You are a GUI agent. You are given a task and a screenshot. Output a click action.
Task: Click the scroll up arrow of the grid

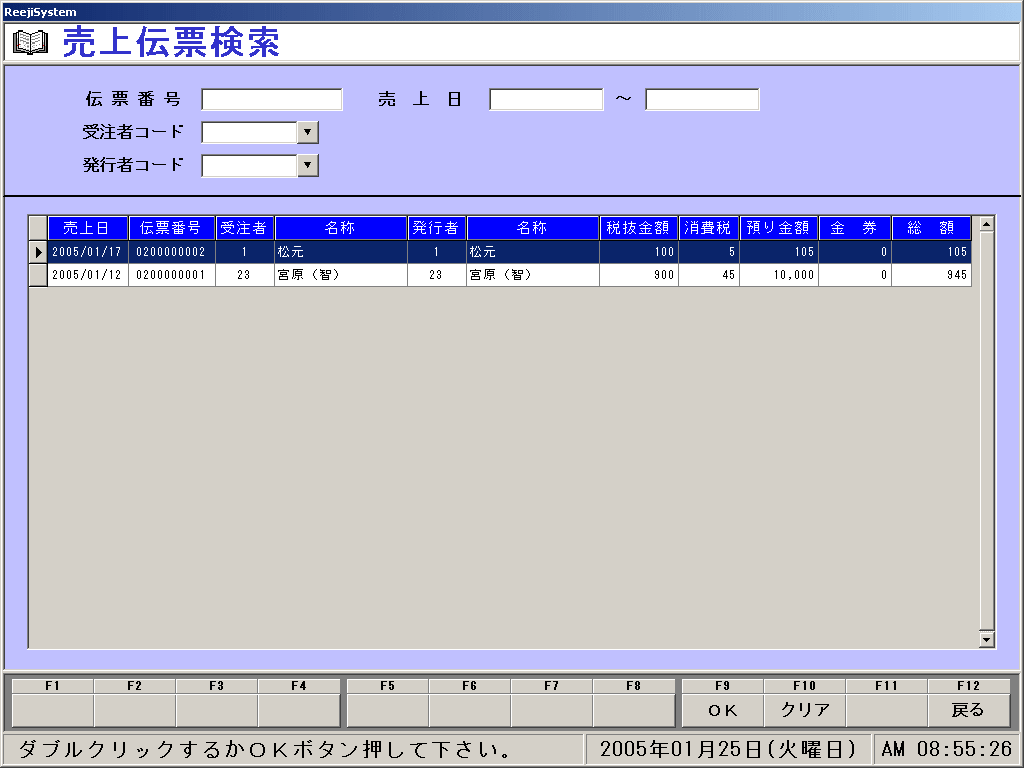click(x=987, y=224)
